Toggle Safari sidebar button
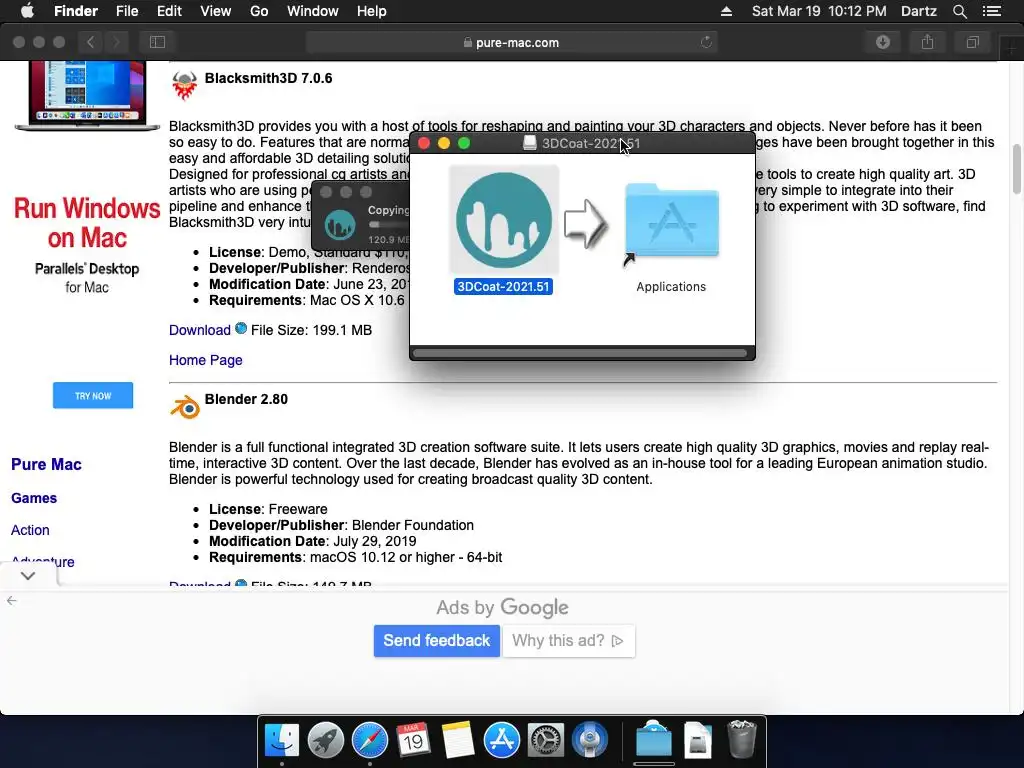The image size is (1024, 768). coord(157,42)
